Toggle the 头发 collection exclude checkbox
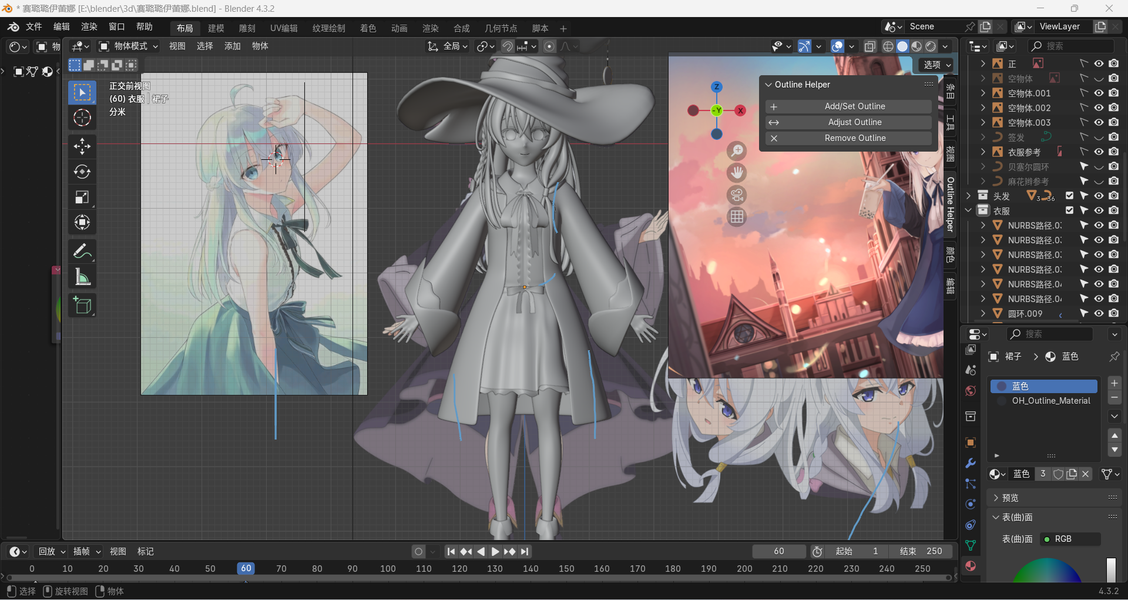 1070,196
